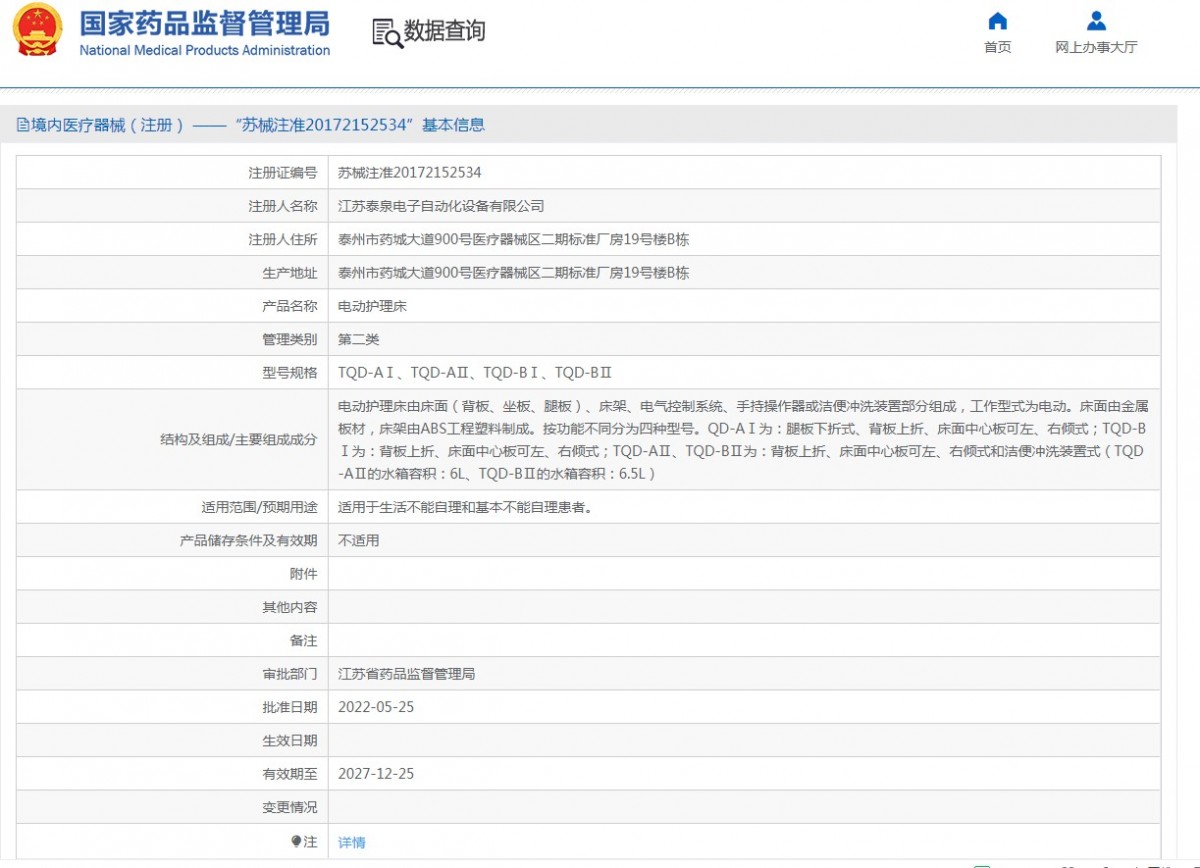Click the 网上办事大厅 person icon
Screen dimensions: 1200x868
point(1096,21)
